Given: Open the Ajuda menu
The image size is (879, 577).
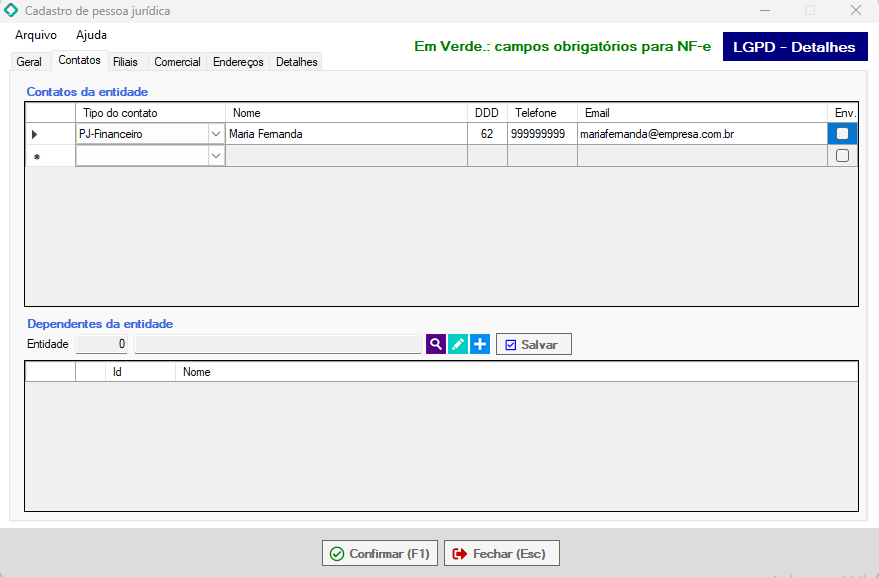Looking at the screenshot, I should point(91,35).
